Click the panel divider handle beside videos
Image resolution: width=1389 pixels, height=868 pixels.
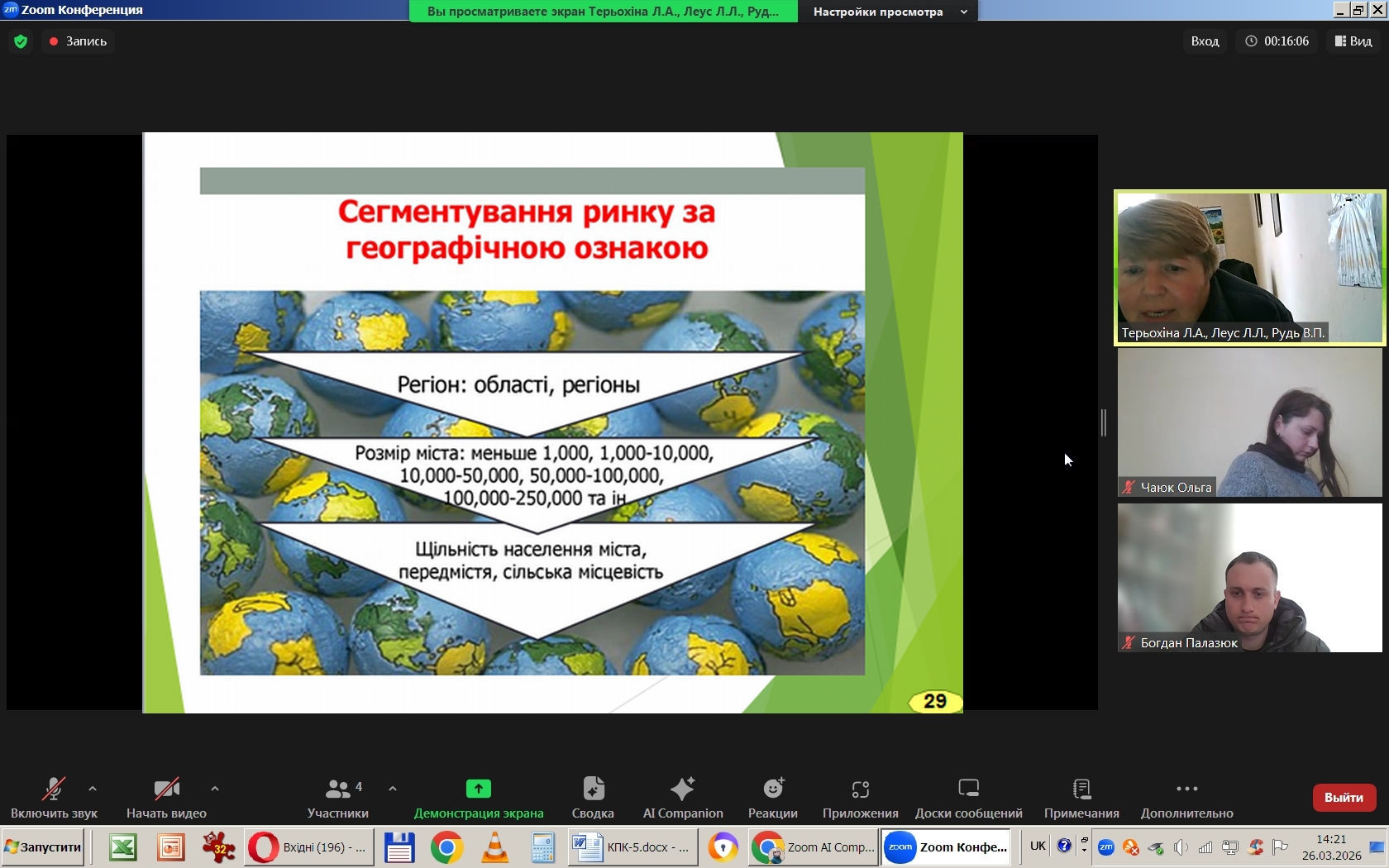[x=1104, y=422]
